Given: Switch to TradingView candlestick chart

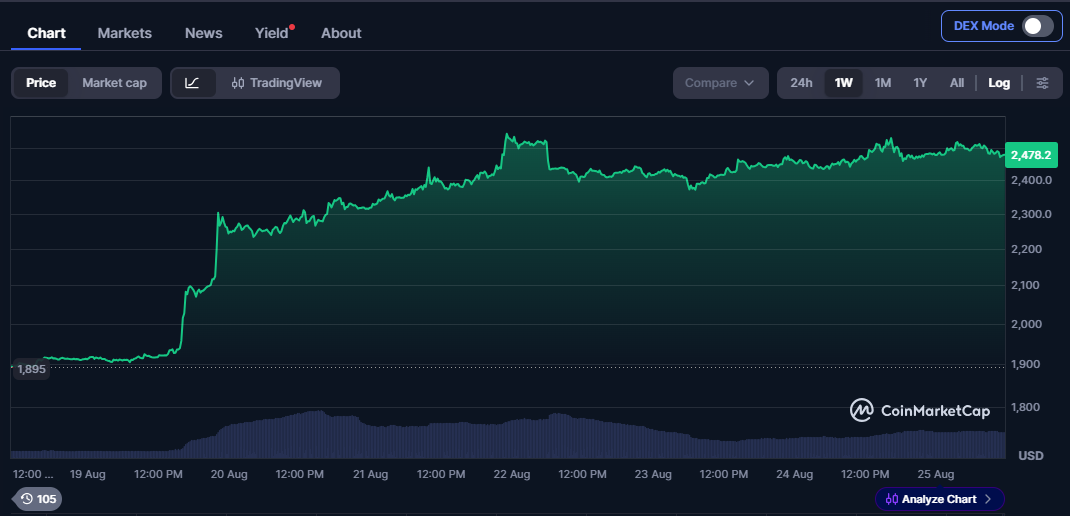Looking at the screenshot, I should (x=277, y=83).
